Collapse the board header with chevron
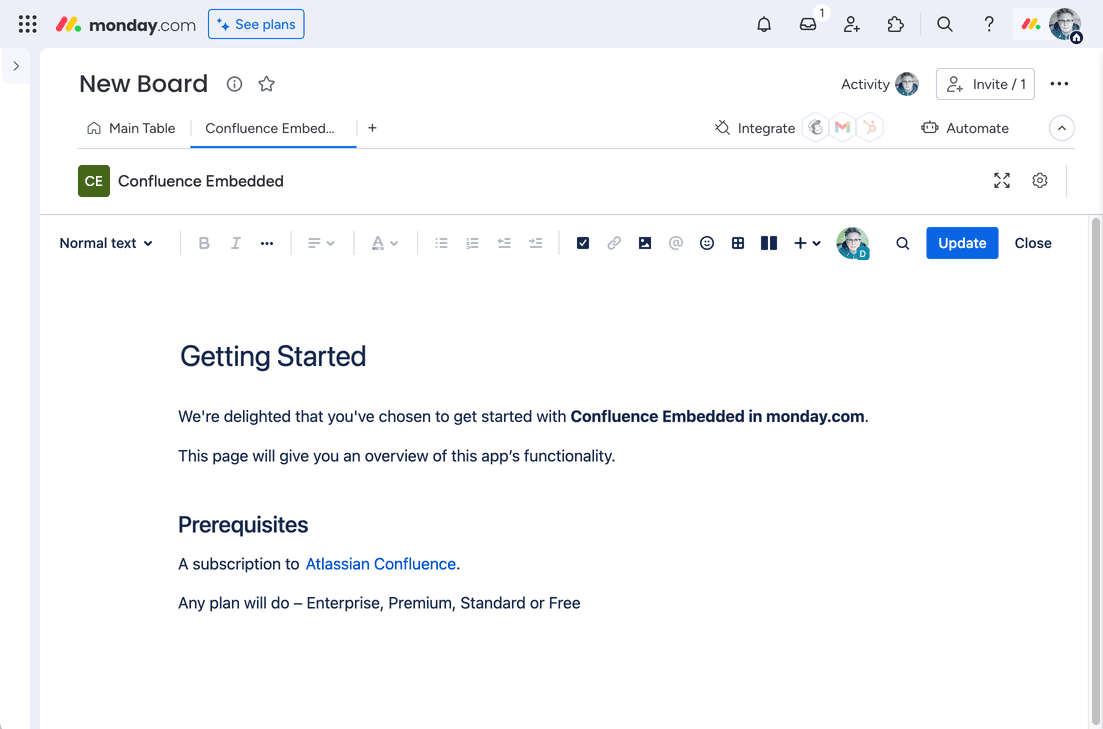Viewport: 1103px width, 729px height. coord(1062,128)
